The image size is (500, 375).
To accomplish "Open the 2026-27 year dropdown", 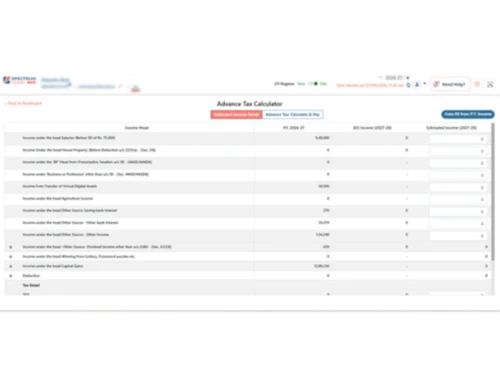I will 397,78.
